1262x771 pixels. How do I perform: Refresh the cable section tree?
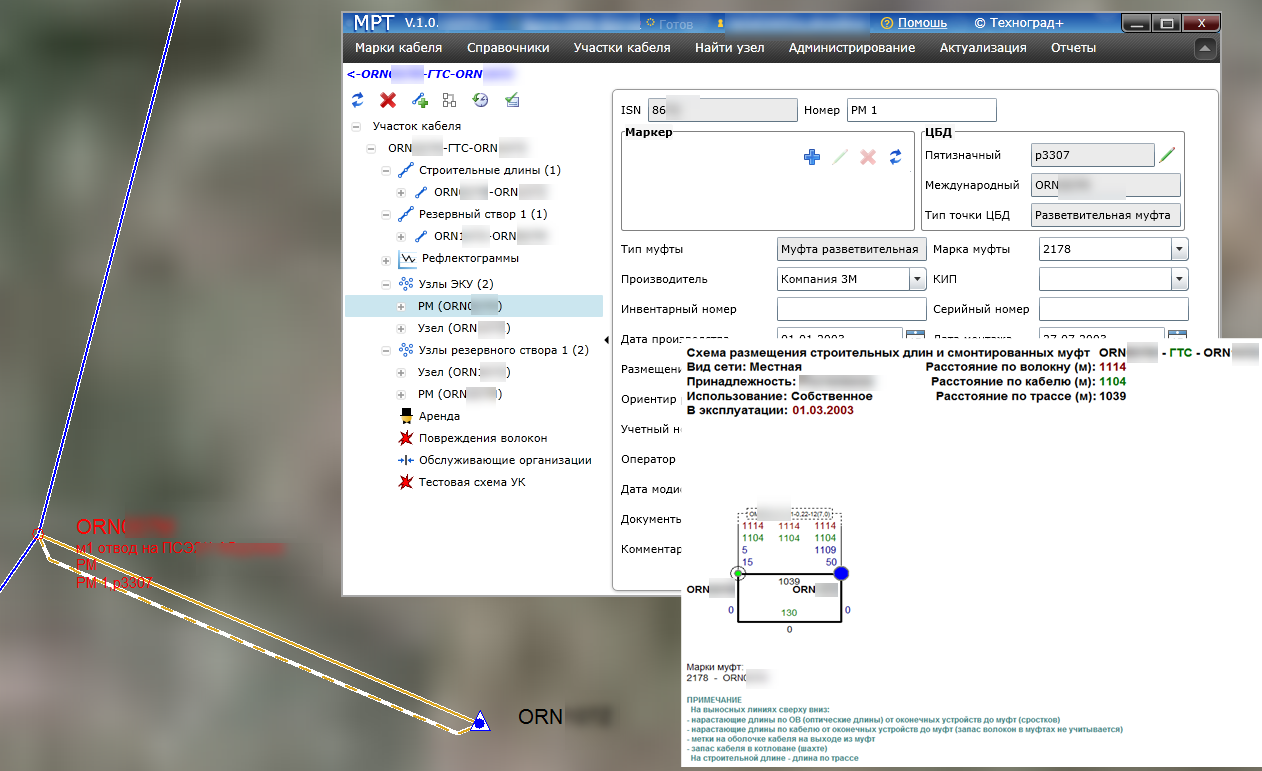click(x=357, y=100)
